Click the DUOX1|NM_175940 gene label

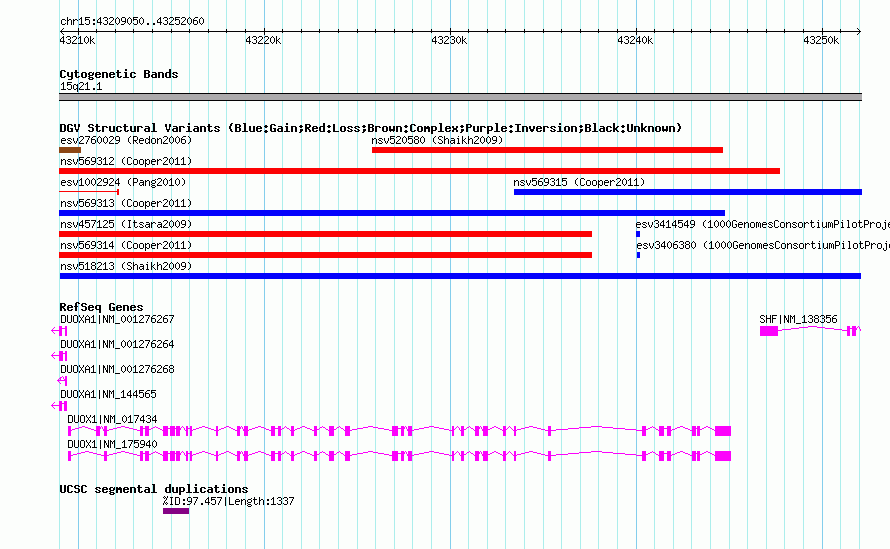click(112, 444)
